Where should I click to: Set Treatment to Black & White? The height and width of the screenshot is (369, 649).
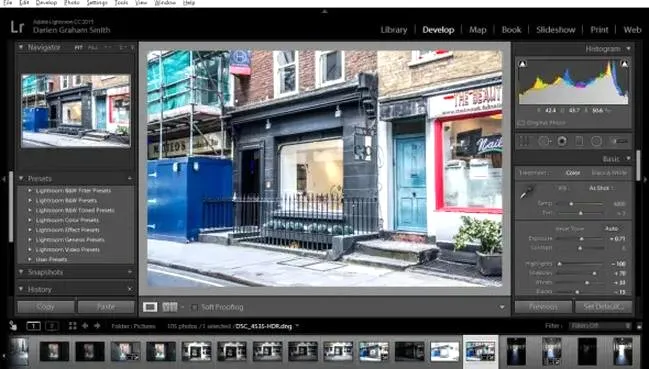point(609,173)
